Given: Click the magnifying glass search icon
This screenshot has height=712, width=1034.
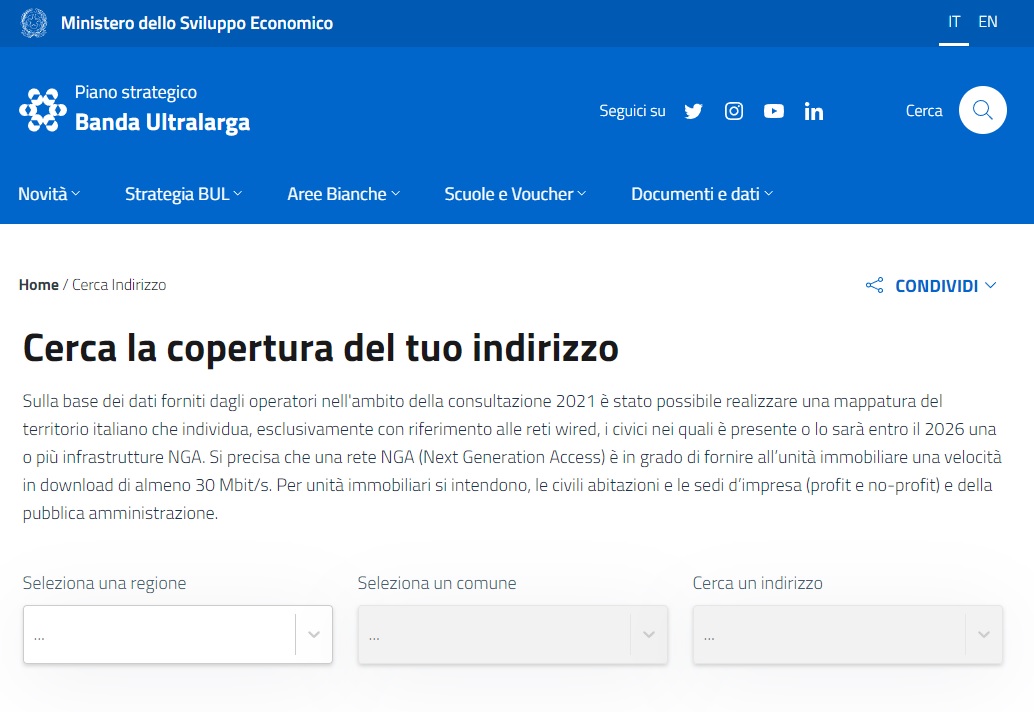Looking at the screenshot, I should point(982,110).
